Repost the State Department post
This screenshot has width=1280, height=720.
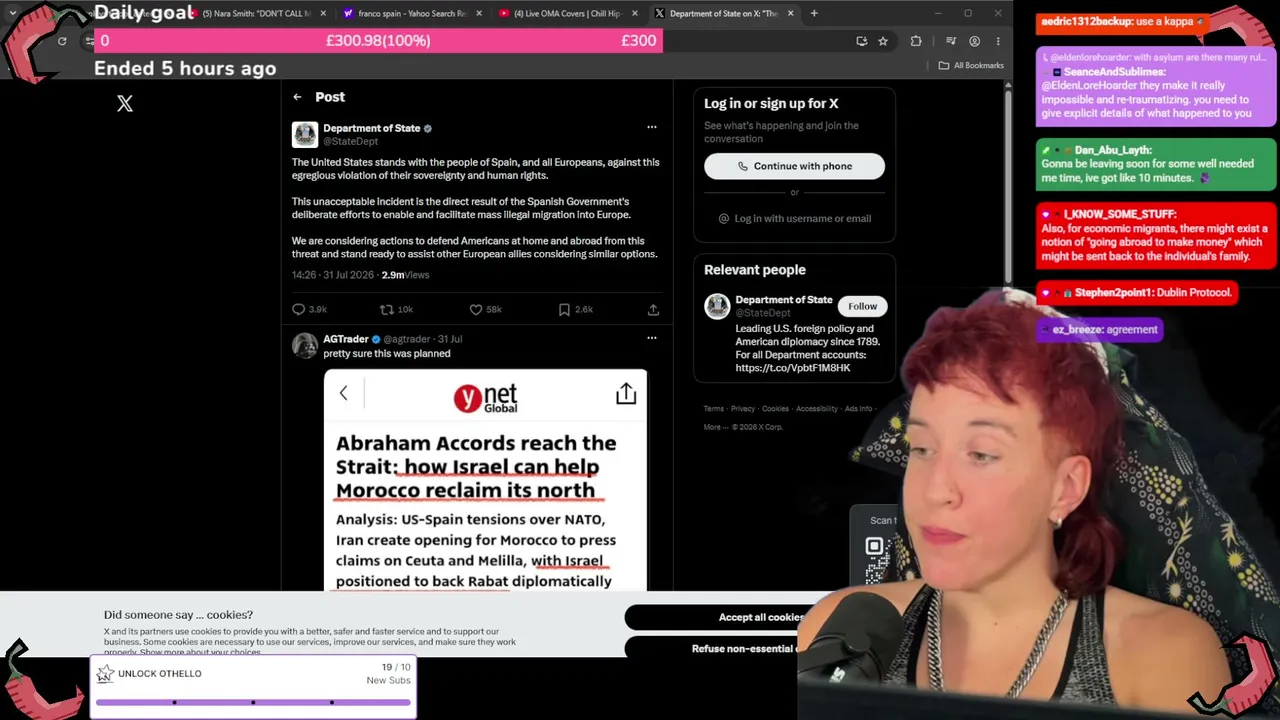click(396, 310)
